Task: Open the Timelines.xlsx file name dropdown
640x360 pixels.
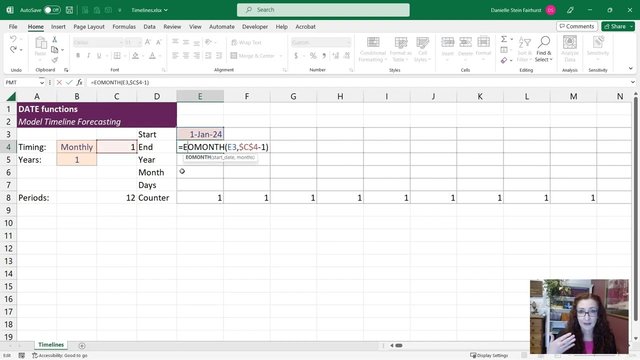Action: 149,10
